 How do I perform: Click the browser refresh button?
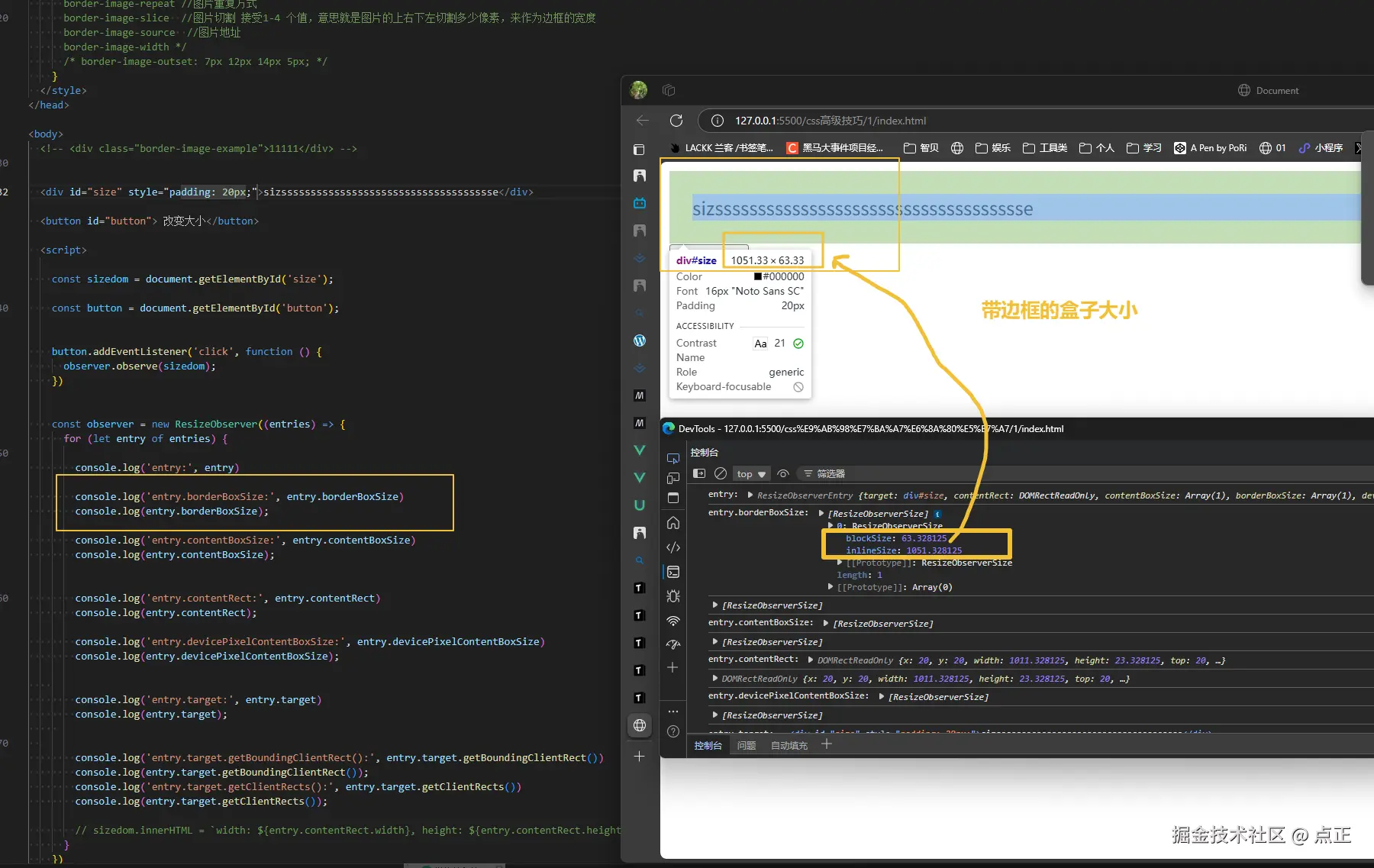click(676, 121)
